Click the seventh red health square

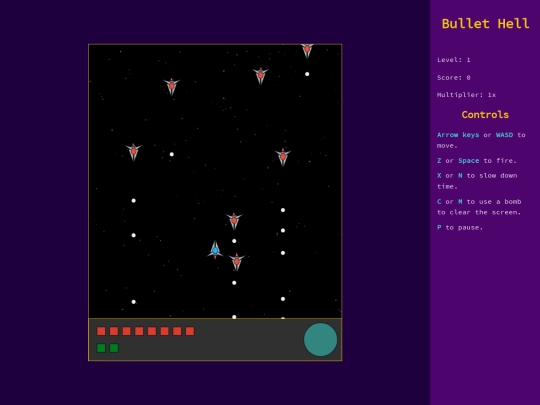177,331
